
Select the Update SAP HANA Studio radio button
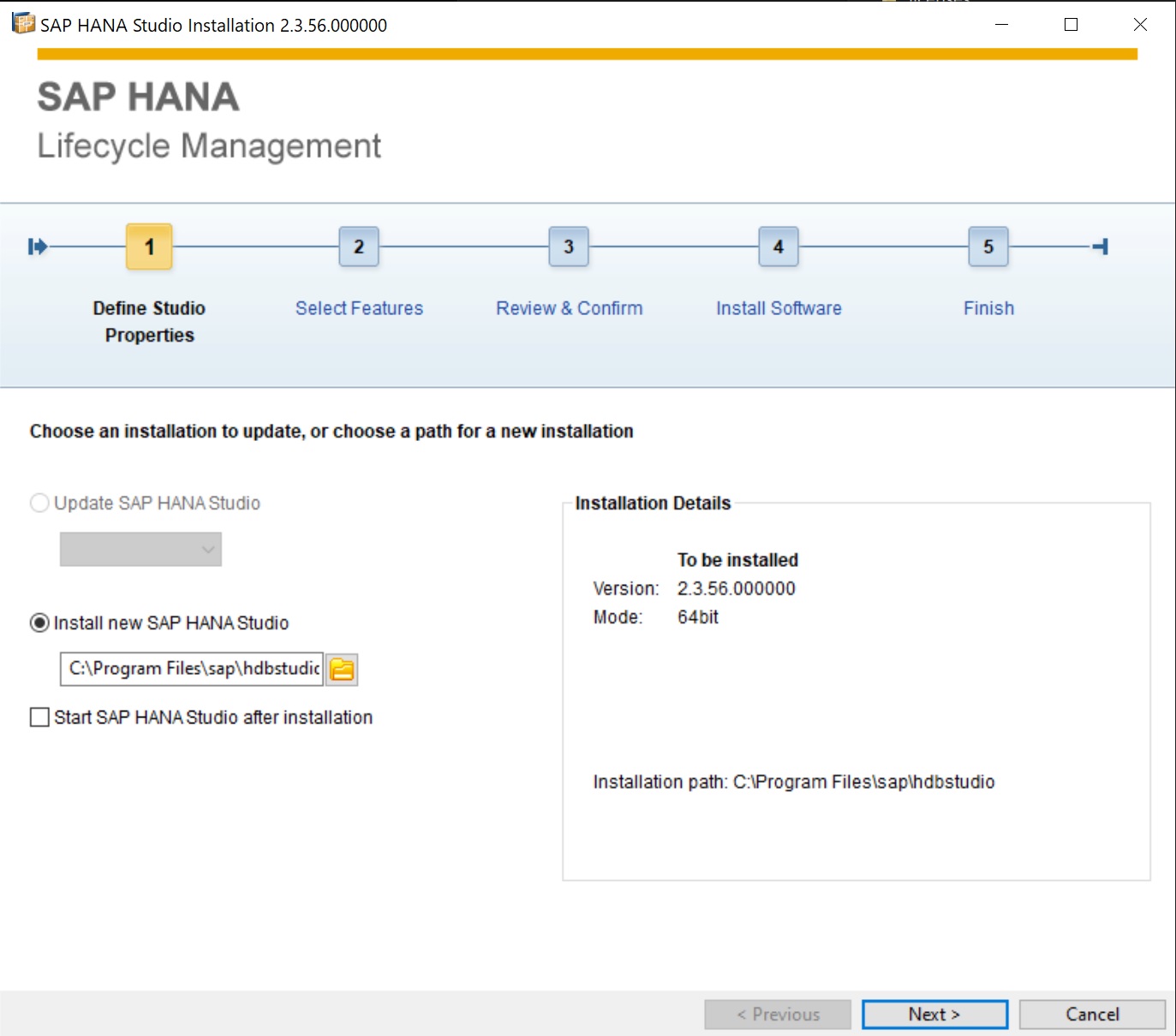[x=39, y=503]
